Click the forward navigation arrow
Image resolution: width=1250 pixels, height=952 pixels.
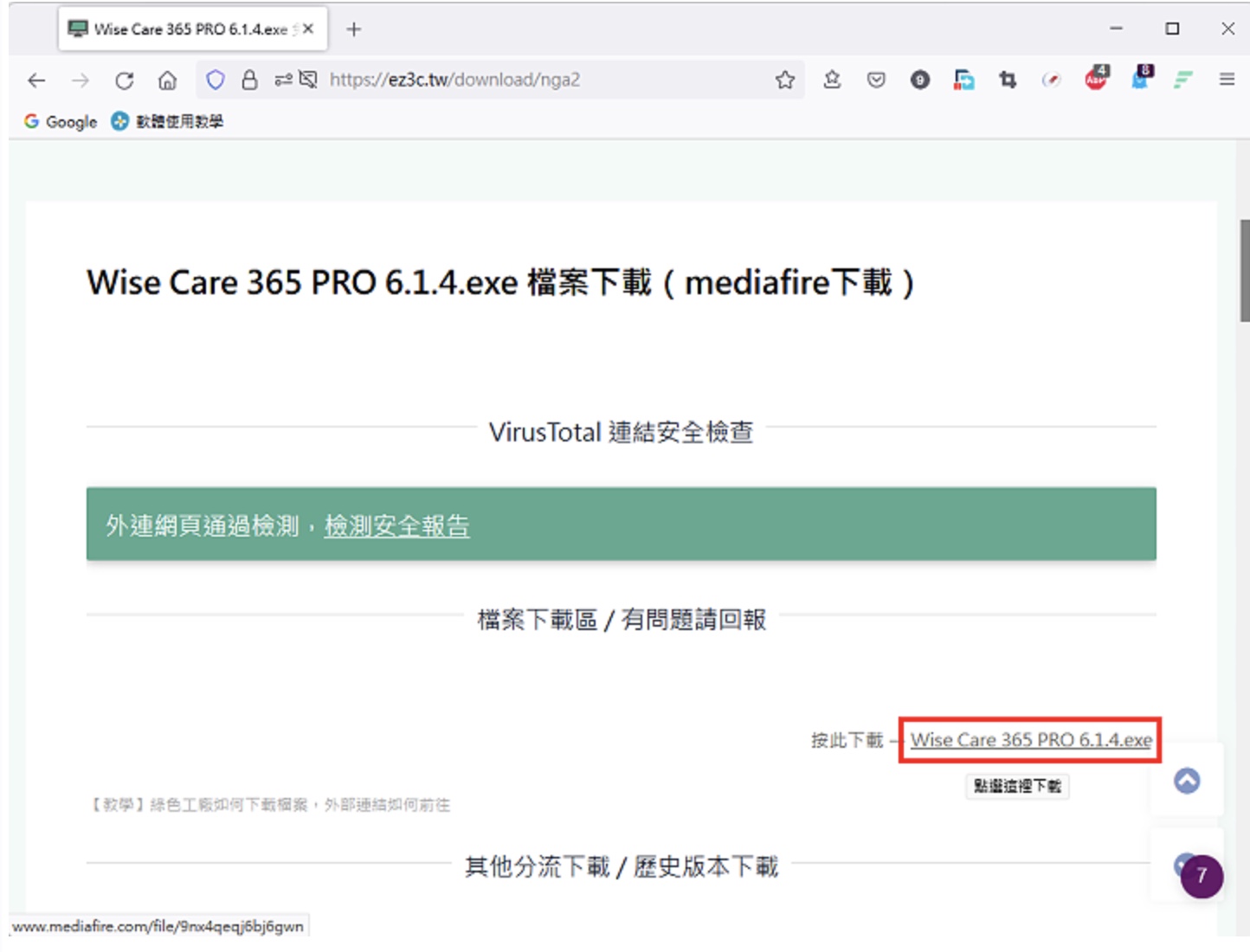point(81,80)
